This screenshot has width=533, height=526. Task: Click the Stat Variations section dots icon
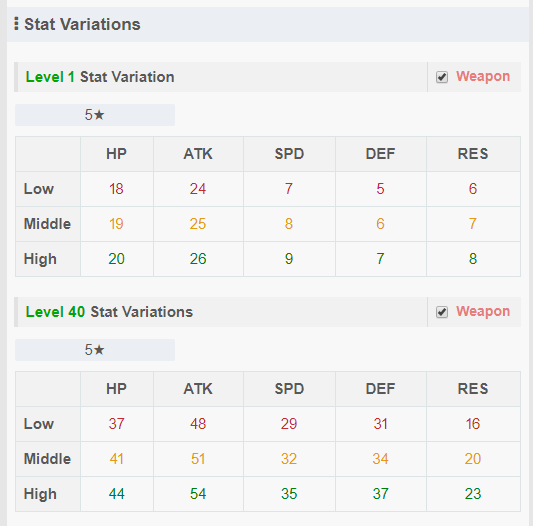[x=16, y=24]
